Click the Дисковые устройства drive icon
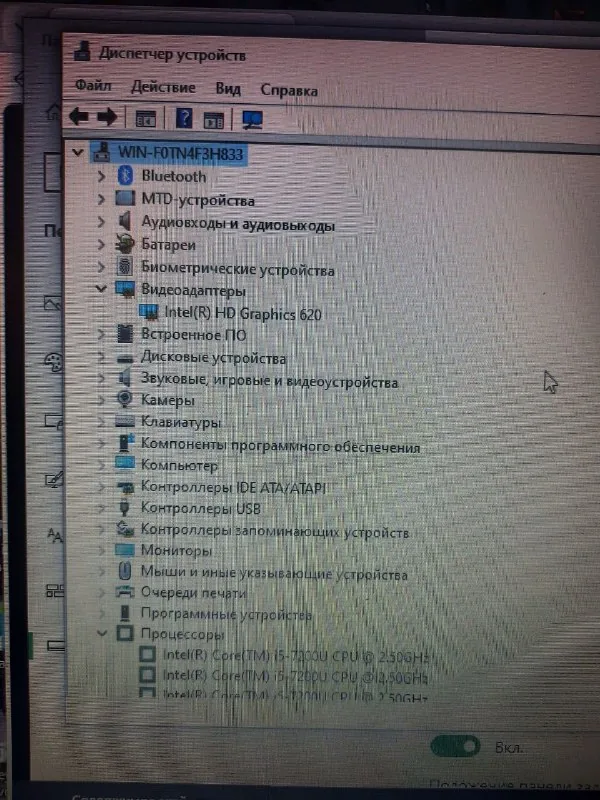The image size is (600, 800). [x=125, y=358]
